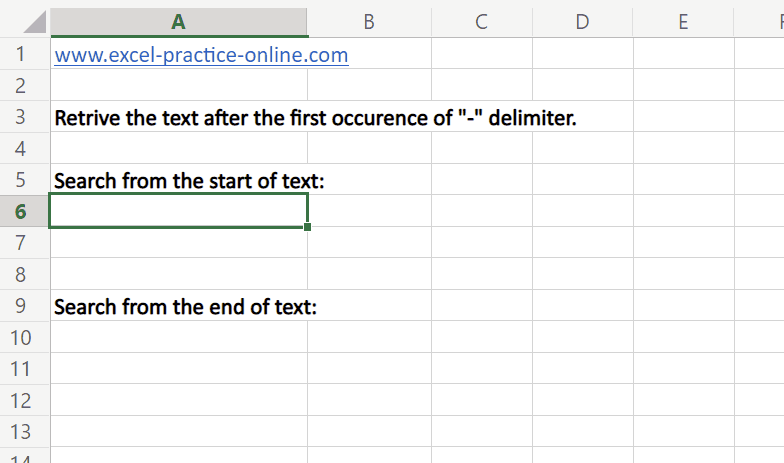Select column C header
Screen dimensions: 784x463
[481, 22]
